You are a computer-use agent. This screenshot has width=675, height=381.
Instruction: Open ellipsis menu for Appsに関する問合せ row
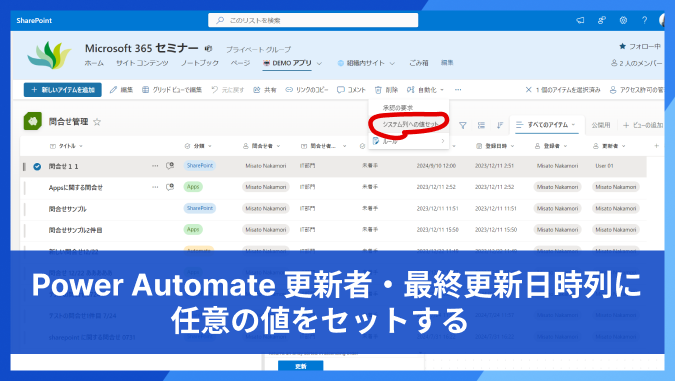tap(155, 187)
